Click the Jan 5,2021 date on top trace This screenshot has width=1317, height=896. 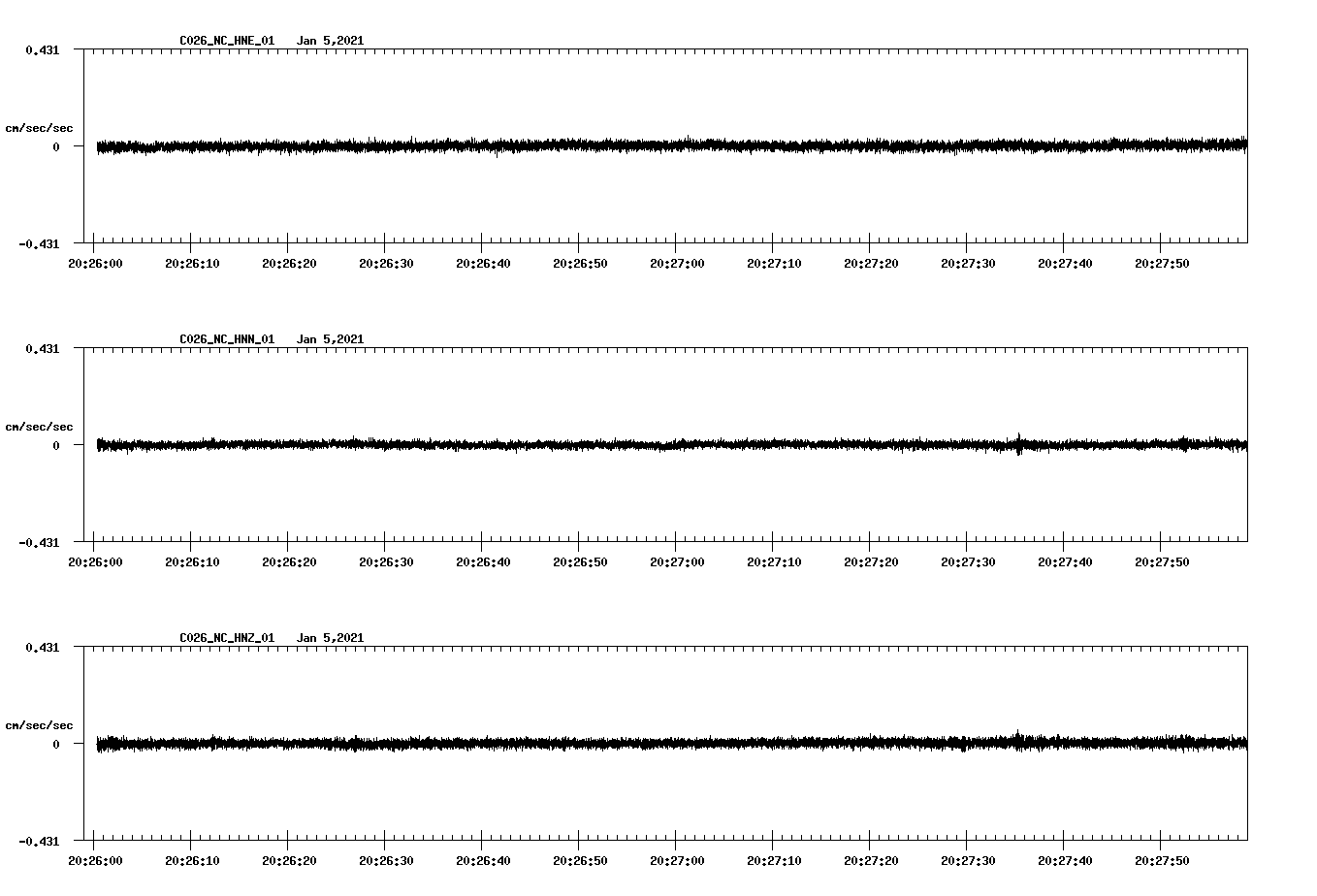[x=331, y=40]
